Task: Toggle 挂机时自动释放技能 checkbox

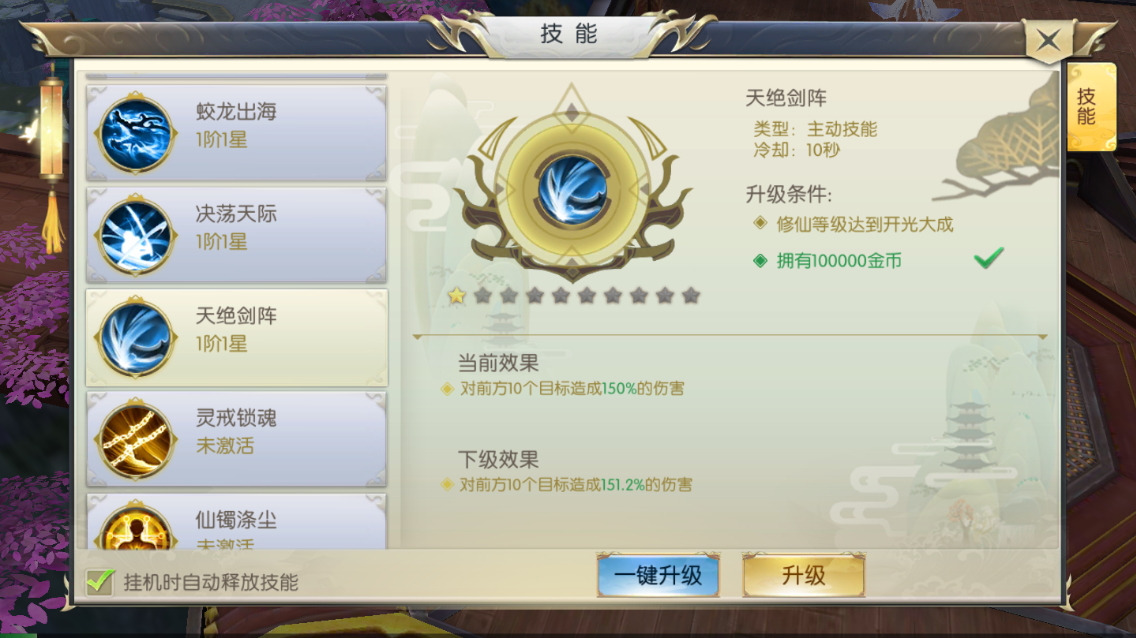Action: pos(100,581)
